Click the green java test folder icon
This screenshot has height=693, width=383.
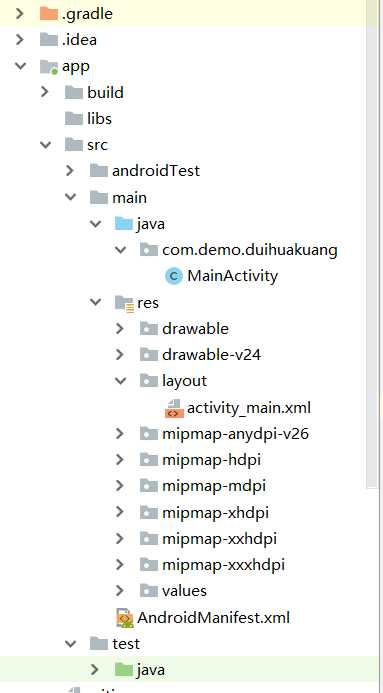(x=124, y=670)
